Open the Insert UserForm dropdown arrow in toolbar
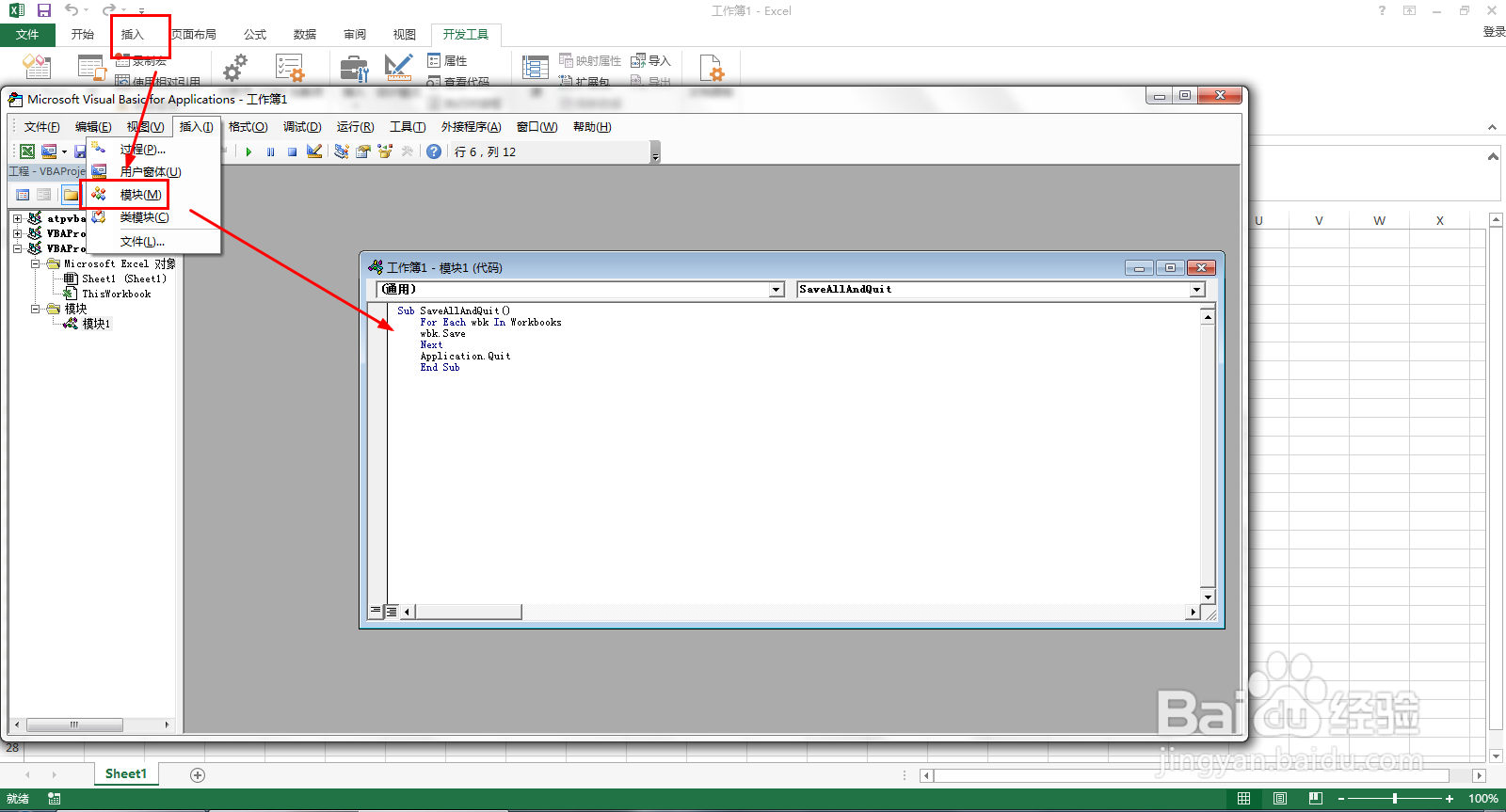This screenshot has width=1506, height=812. [x=64, y=152]
